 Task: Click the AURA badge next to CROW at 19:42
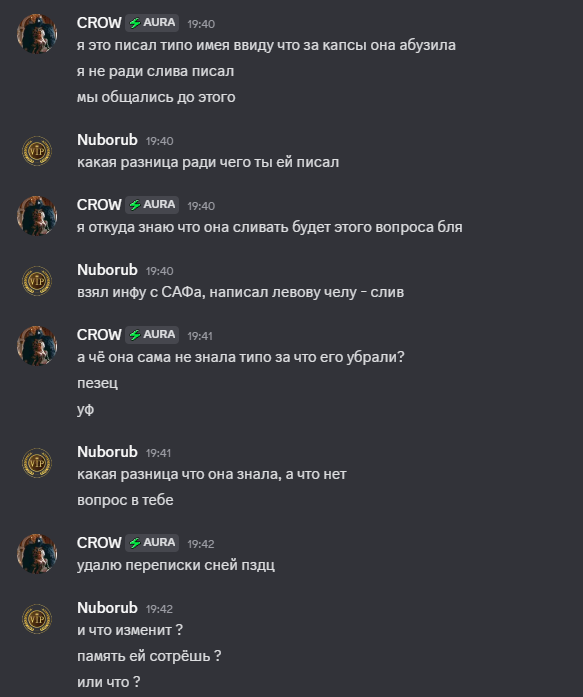(152, 543)
